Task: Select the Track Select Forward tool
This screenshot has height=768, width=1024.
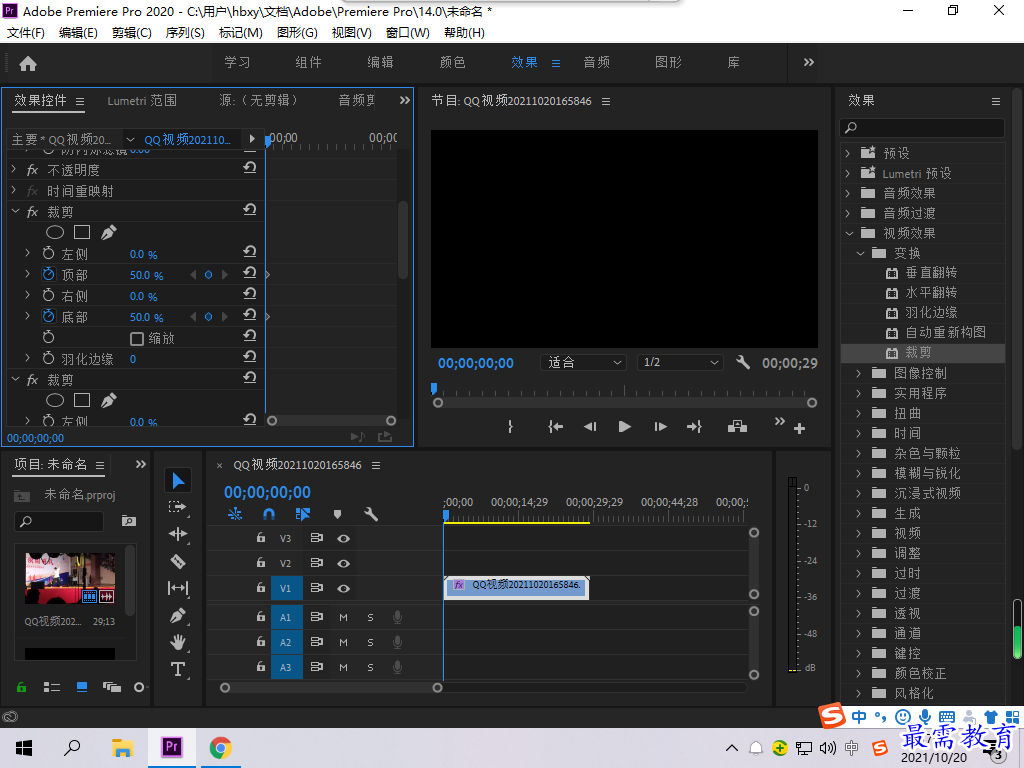Action: pos(177,507)
